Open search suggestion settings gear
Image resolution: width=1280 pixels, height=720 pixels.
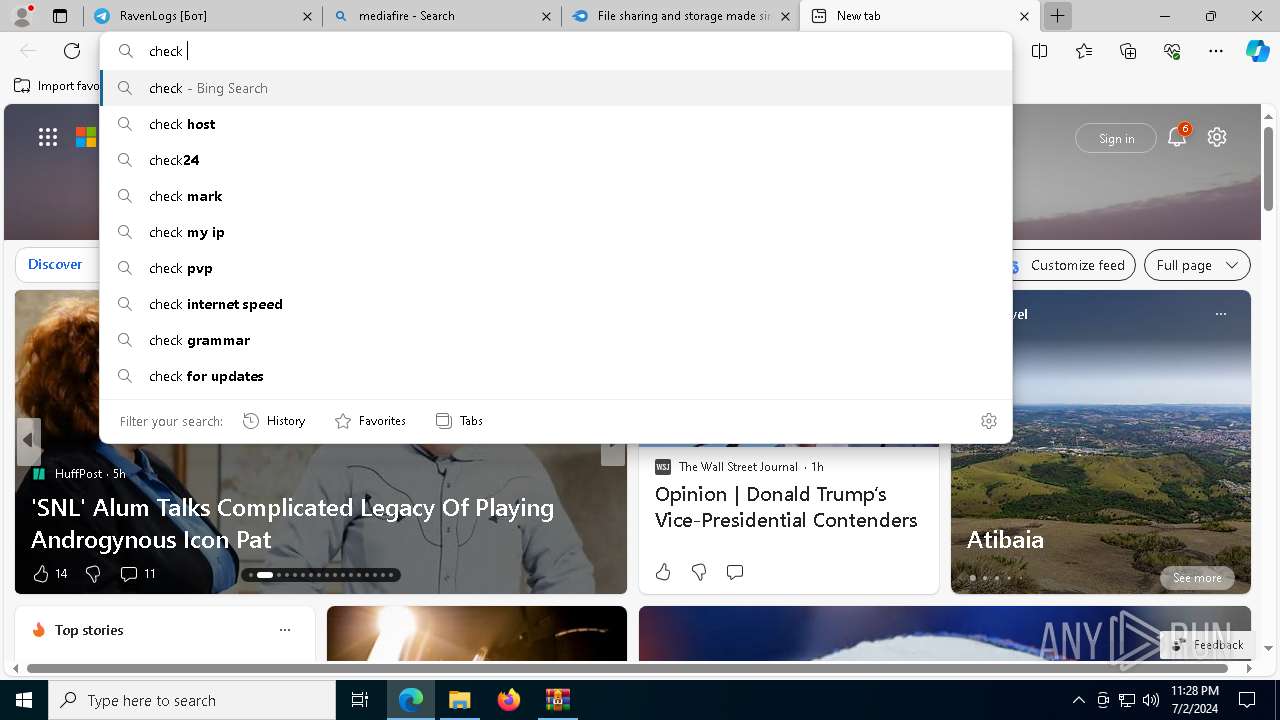(x=989, y=421)
